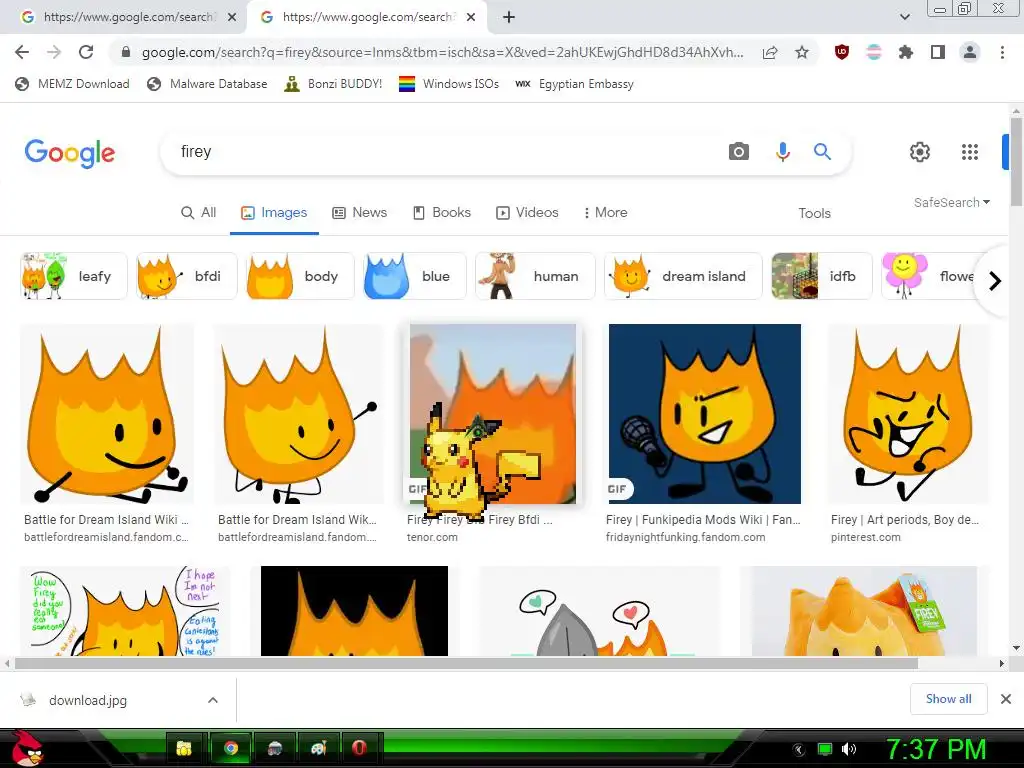Switch to the News tab

[x=360, y=212]
